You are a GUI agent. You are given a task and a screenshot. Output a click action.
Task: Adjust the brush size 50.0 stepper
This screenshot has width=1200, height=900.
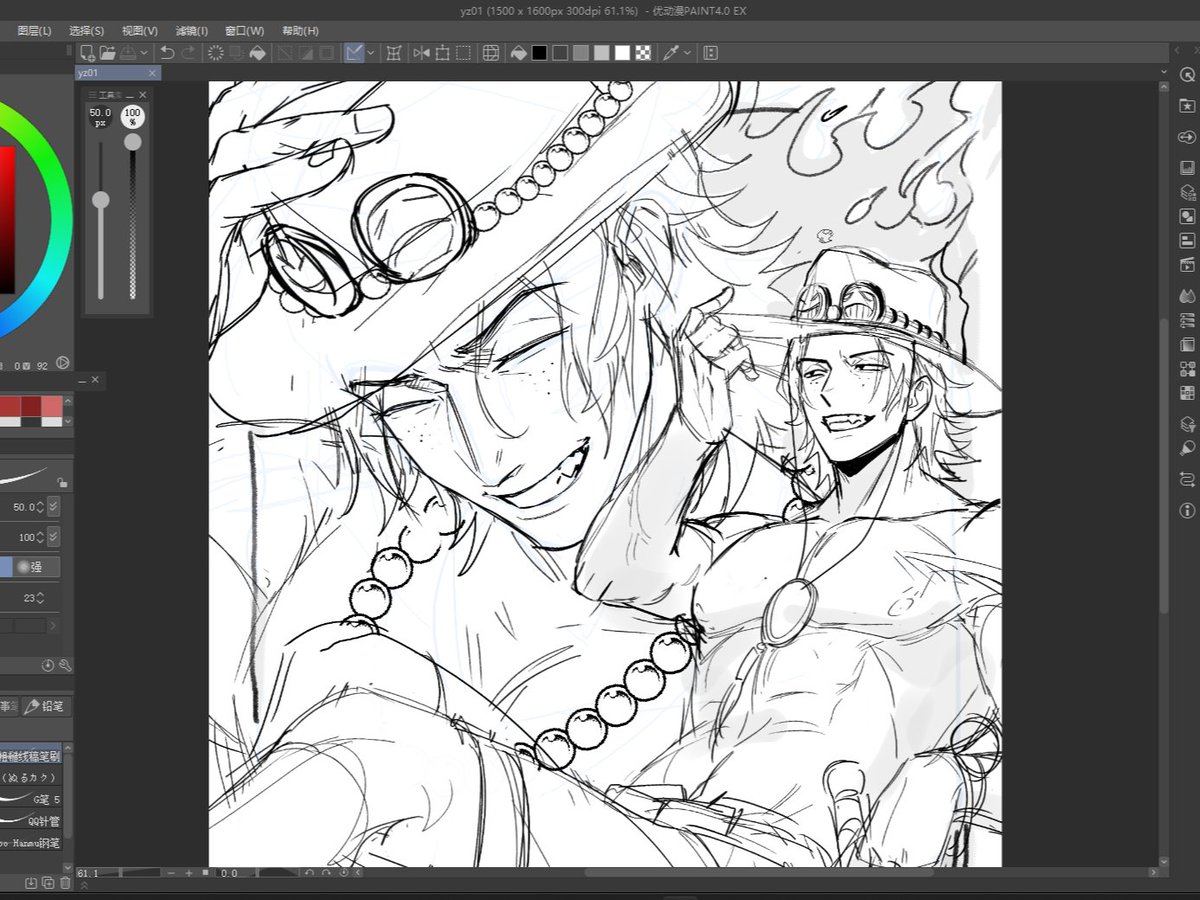40,507
